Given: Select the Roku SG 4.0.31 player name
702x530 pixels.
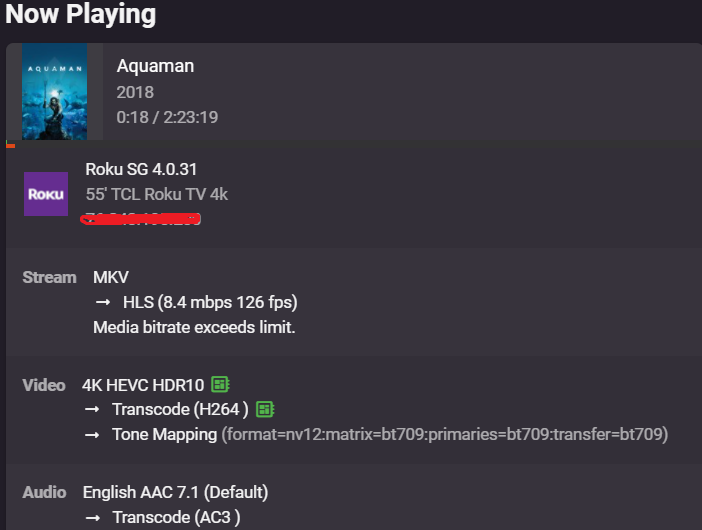Looking at the screenshot, I should 141,169.
